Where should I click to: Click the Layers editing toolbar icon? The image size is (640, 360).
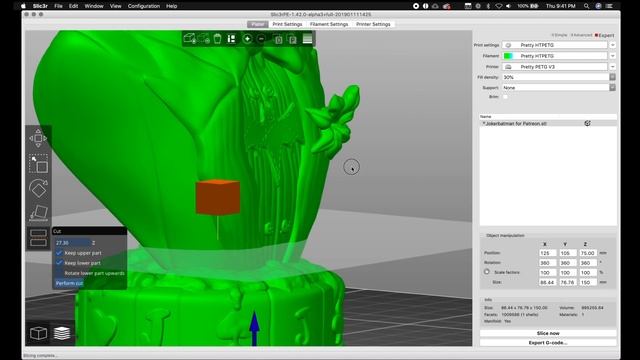[307, 39]
